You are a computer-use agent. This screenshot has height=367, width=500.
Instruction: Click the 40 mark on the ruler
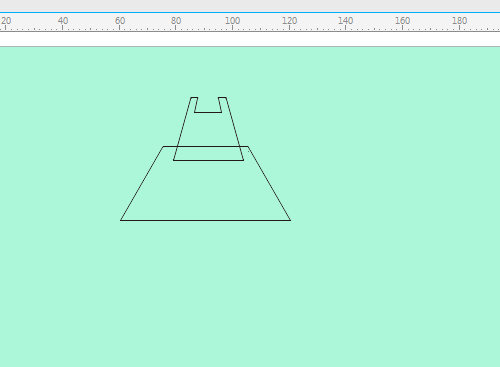click(x=63, y=21)
